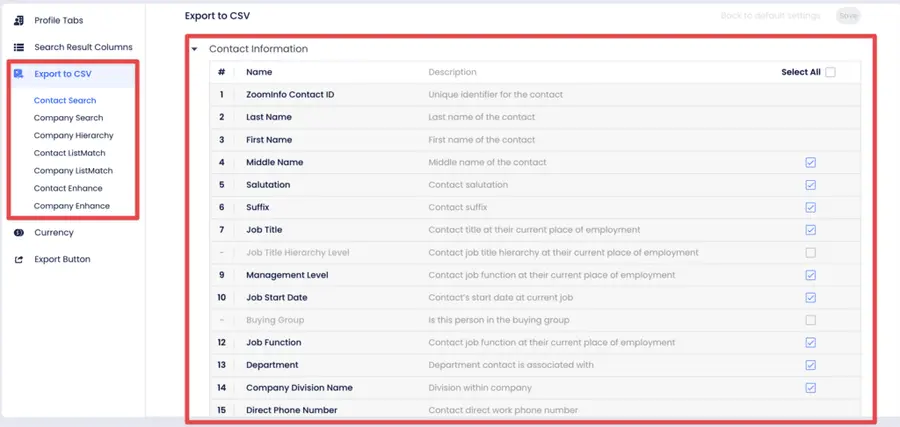Uncheck the Middle Name checkbox
This screenshot has height=427, width=900.
pyautogui.click(x=810, y=162)
